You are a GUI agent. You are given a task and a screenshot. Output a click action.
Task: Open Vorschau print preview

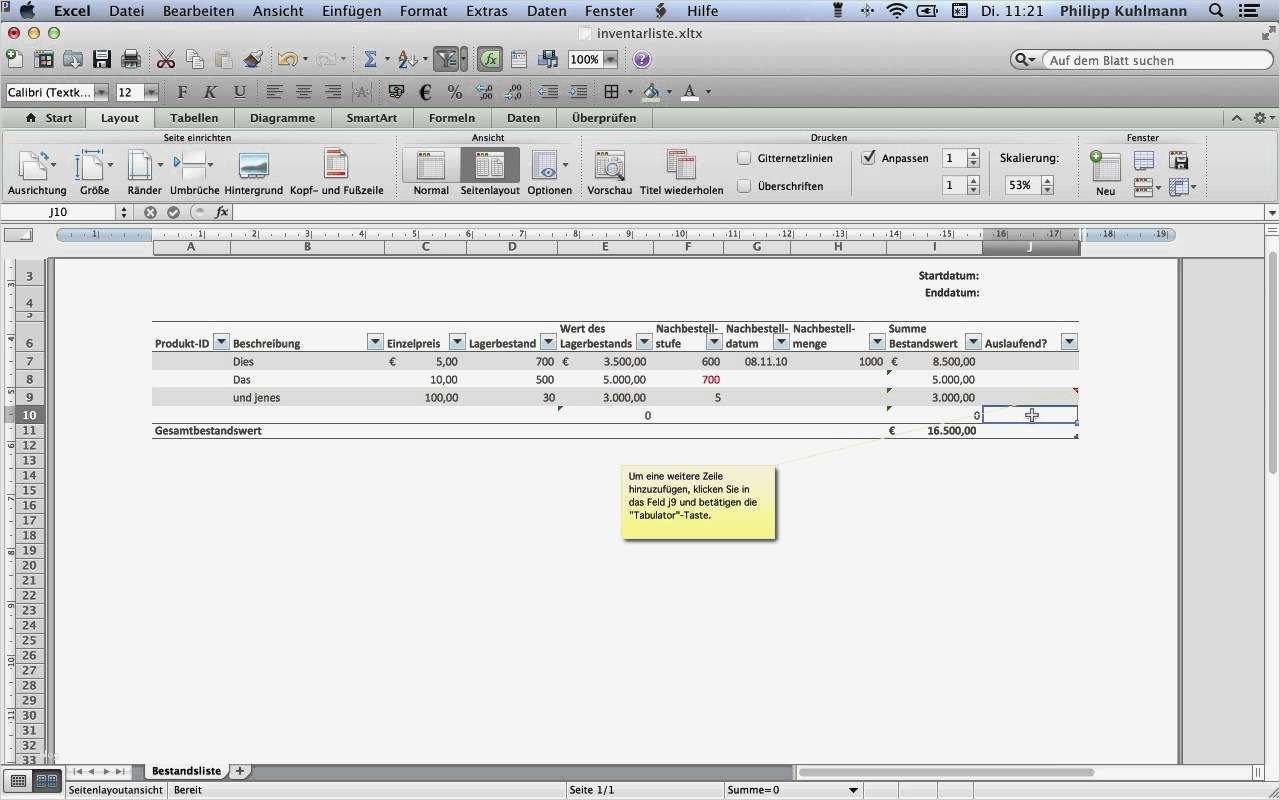(x=609, y=172)
